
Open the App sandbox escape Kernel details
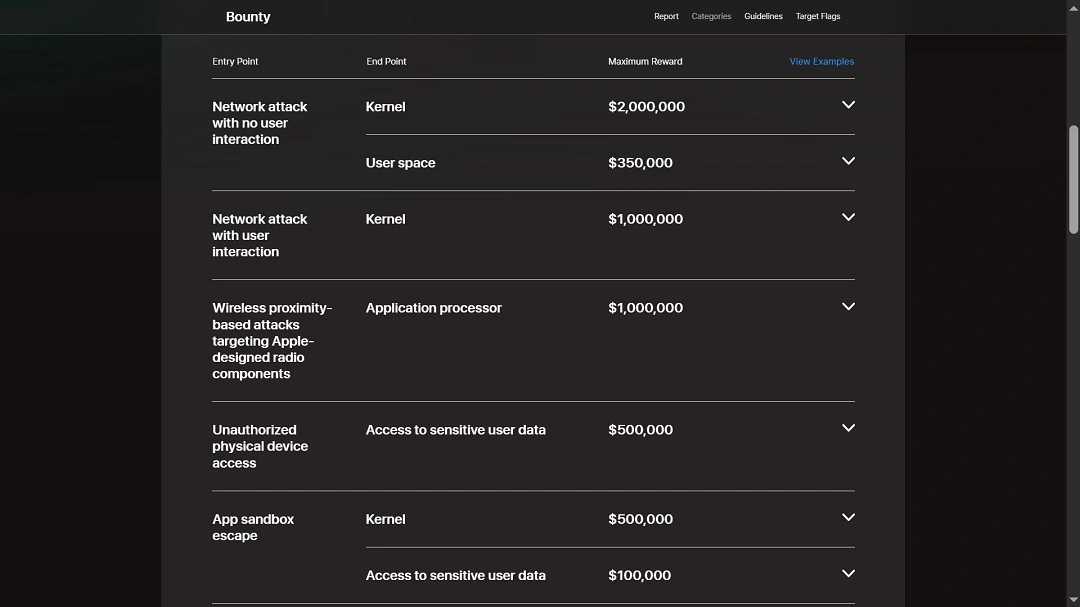click(x=848, y=517)
